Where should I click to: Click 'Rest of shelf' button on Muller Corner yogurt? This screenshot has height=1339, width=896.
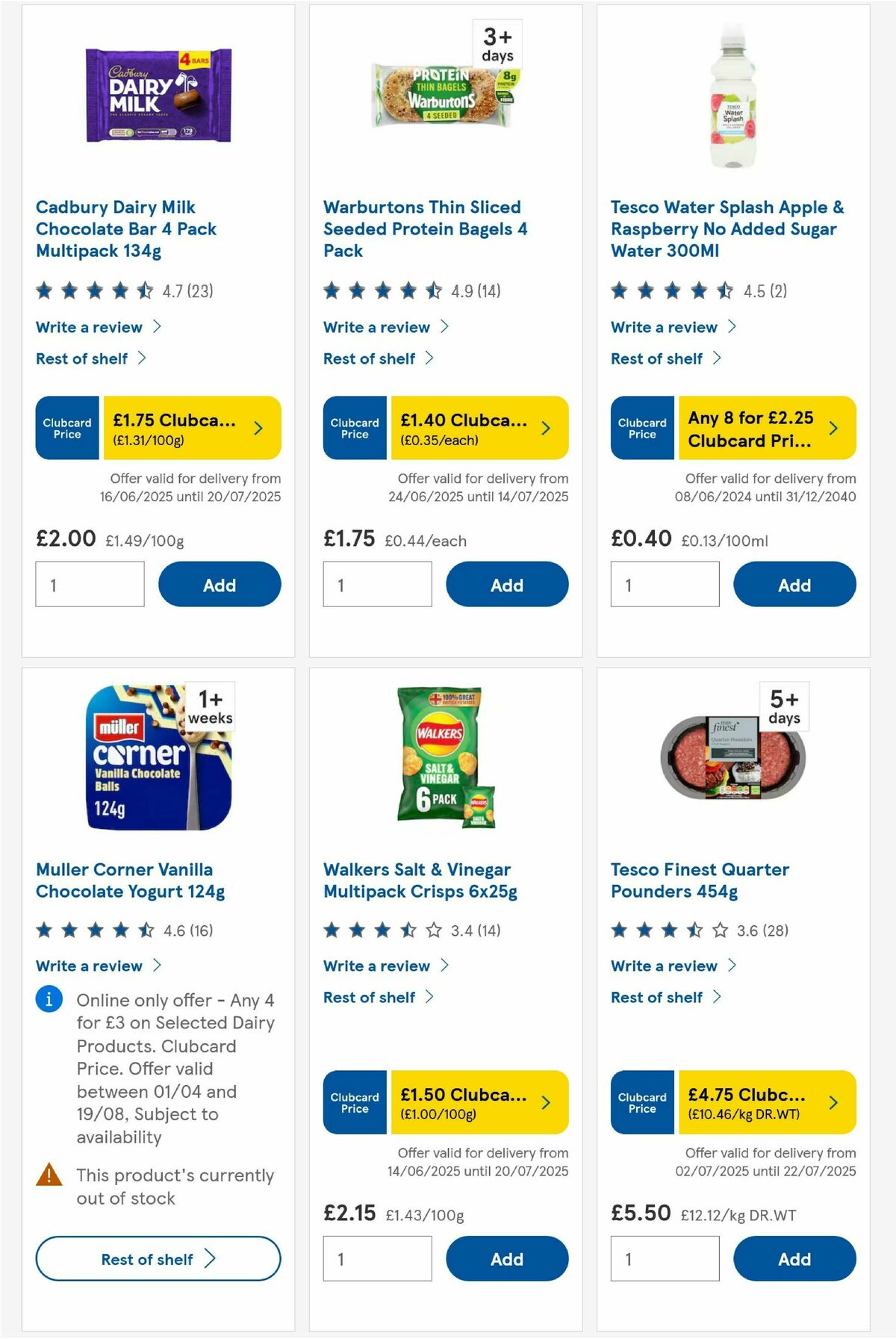[158, 1258]
